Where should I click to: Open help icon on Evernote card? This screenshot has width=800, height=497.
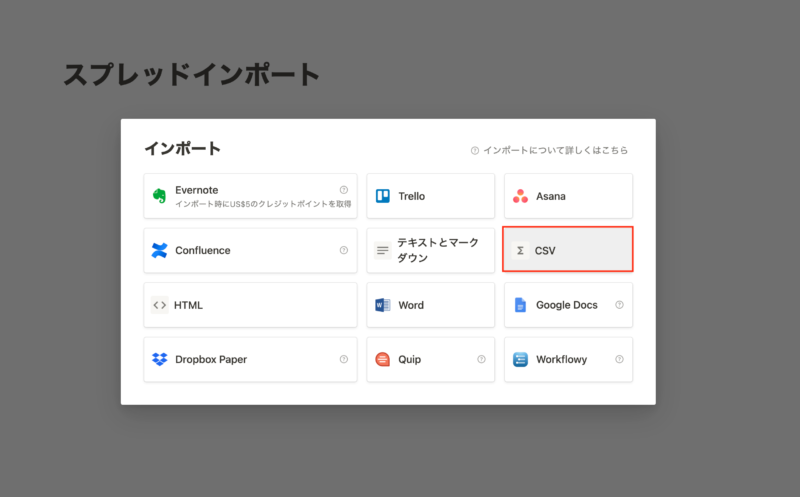[x=344, y=190]
